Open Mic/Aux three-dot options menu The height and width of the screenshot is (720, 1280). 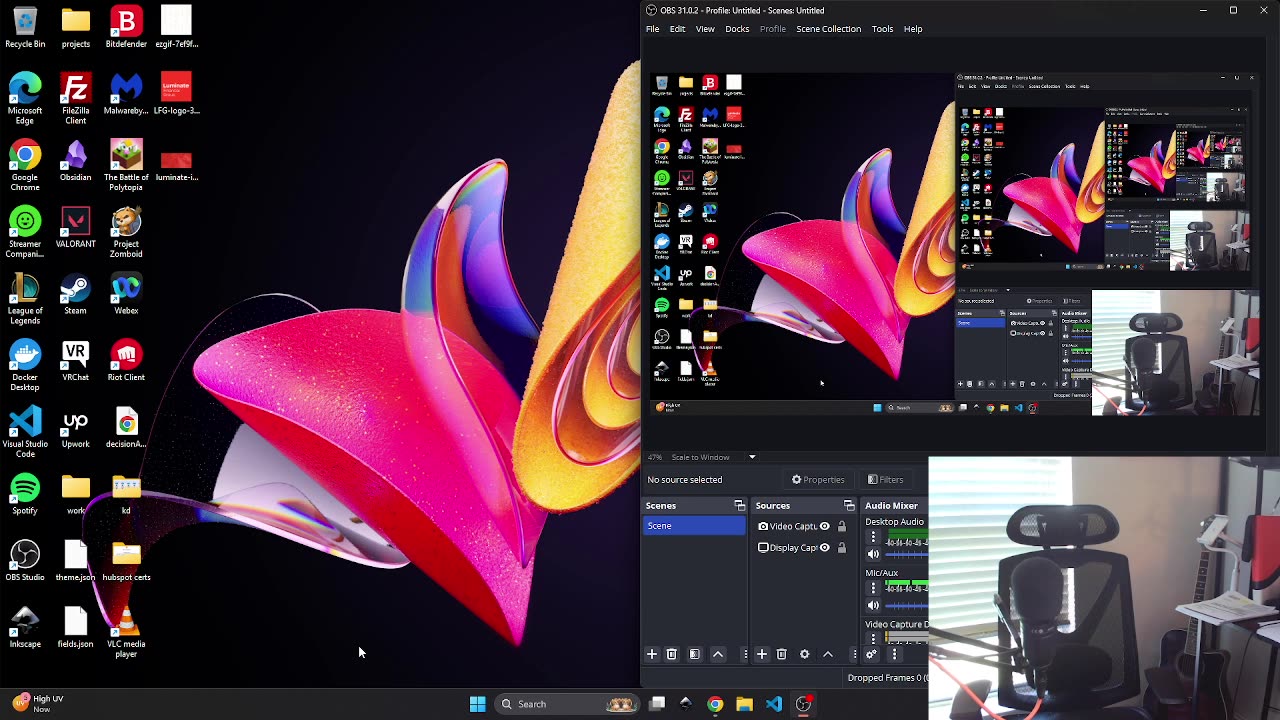873,588
